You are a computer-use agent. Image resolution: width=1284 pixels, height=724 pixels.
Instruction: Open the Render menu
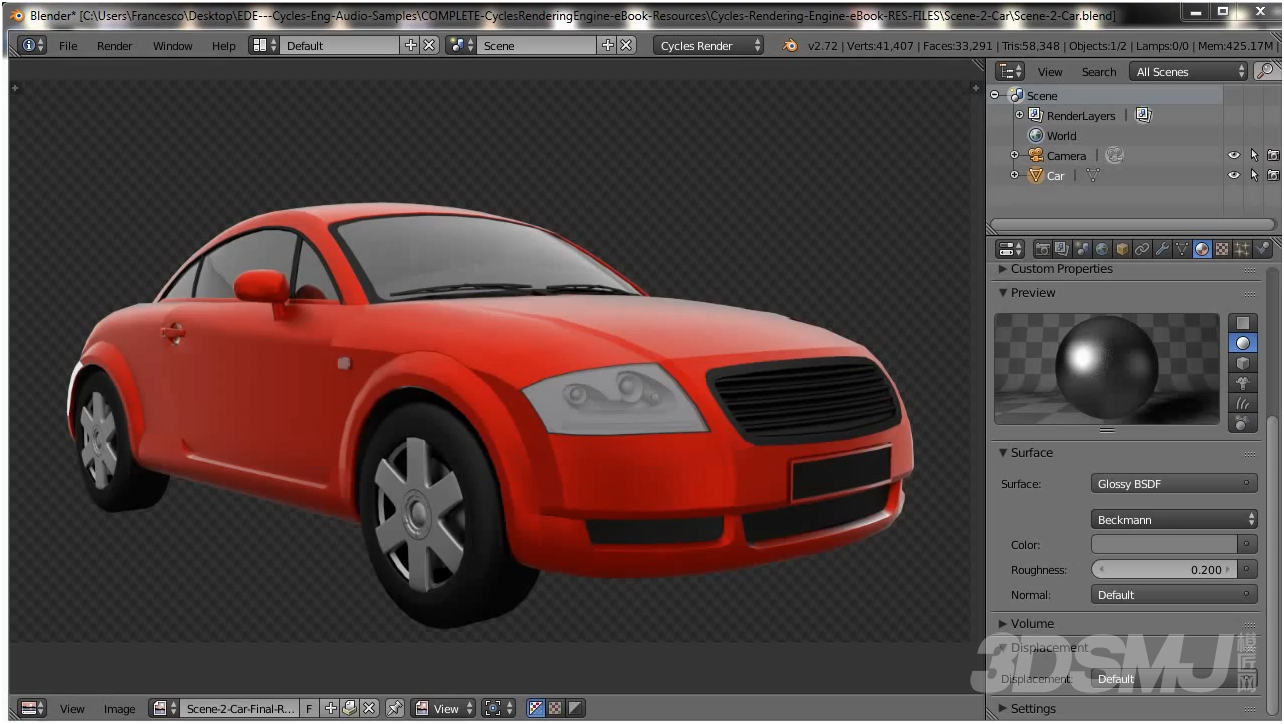click(x=115, y=46)
